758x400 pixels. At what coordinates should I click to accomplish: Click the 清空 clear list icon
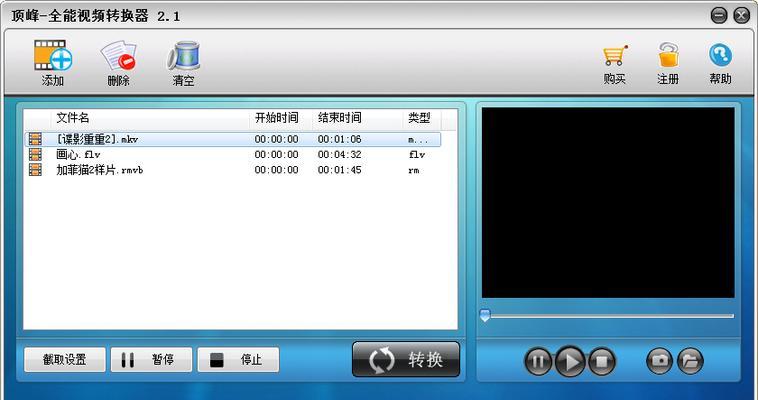coord(184,56)
